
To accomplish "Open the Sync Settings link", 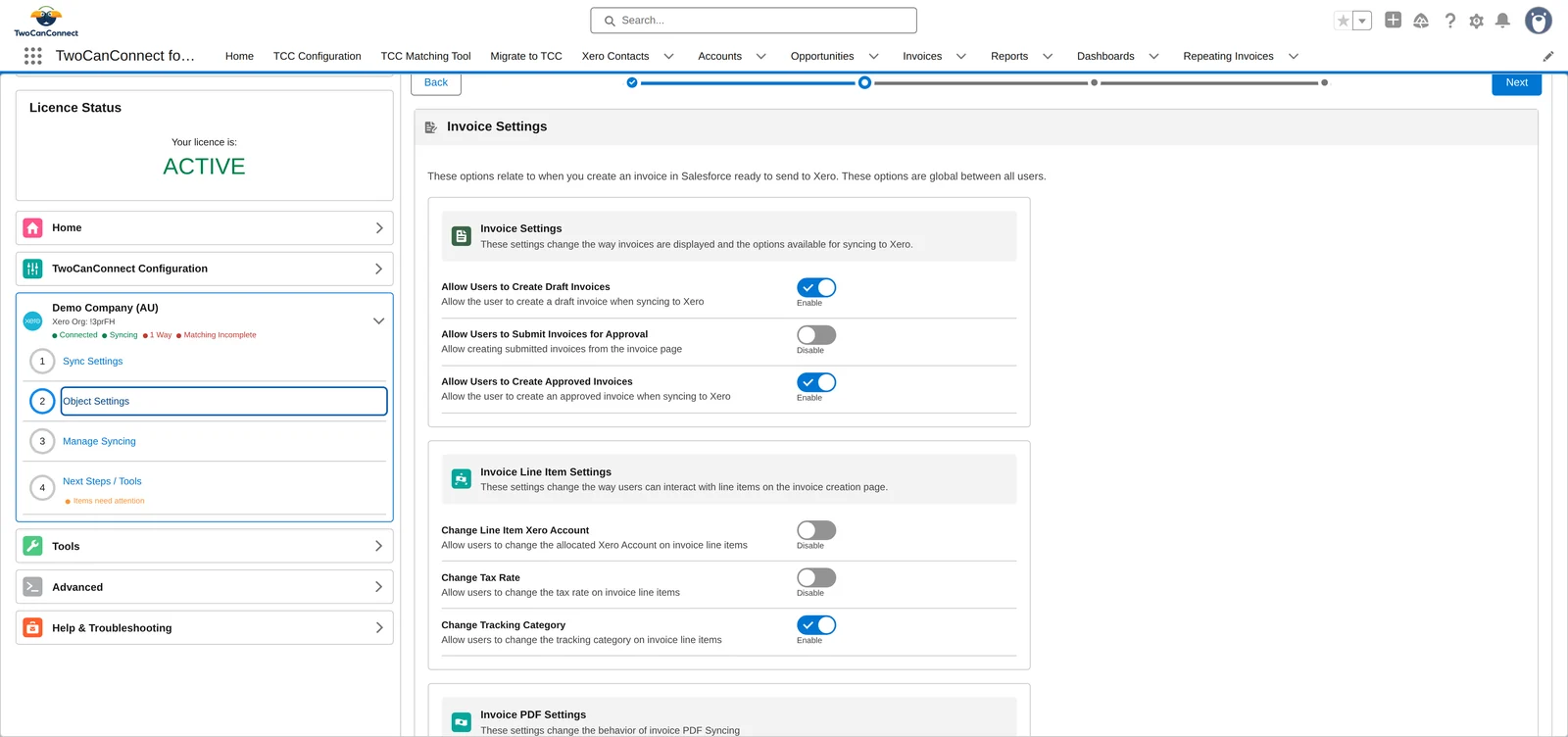I will [x=93, y=362].
